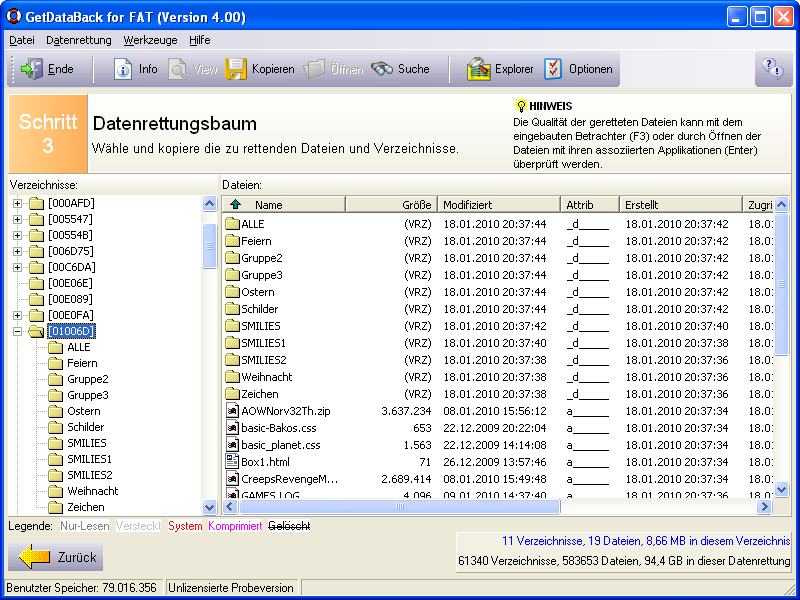The height and width of the screenshot is (600, 800).
Task: Sort by Erstellt column header
Action: (681, 205)
